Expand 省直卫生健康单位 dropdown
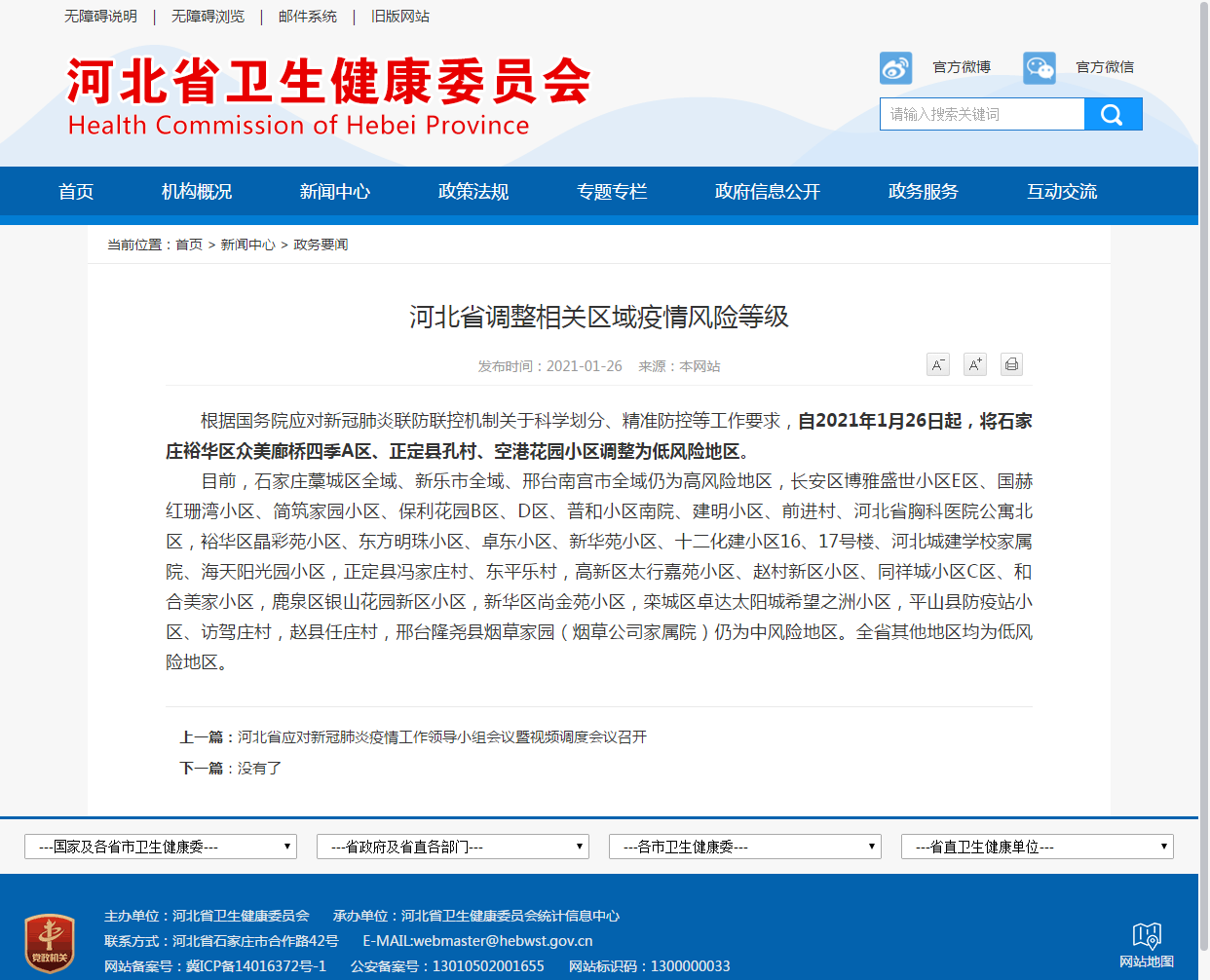 click(x=1038, y=847)
